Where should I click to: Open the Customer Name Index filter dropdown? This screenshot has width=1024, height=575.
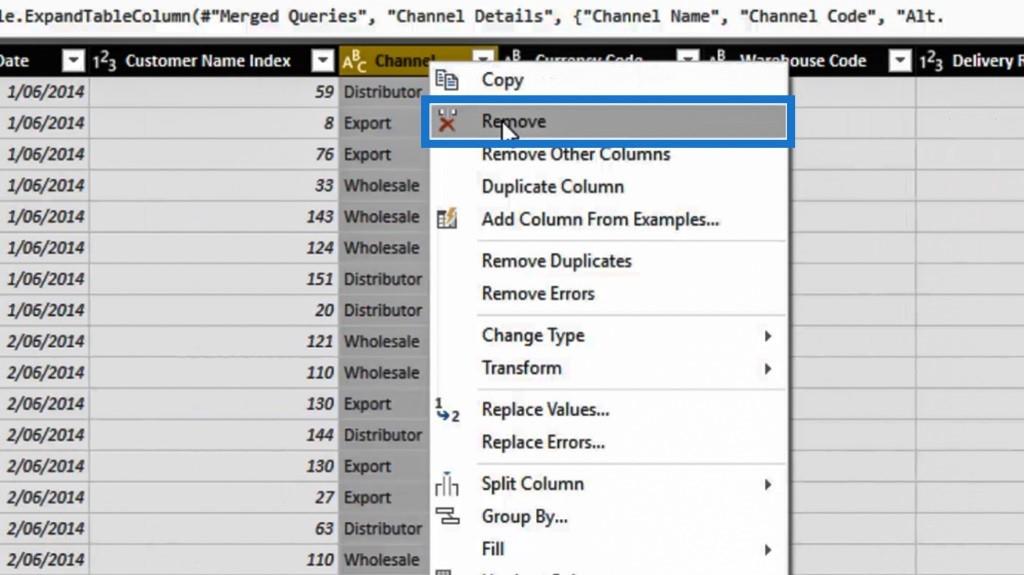pos(322,61)
